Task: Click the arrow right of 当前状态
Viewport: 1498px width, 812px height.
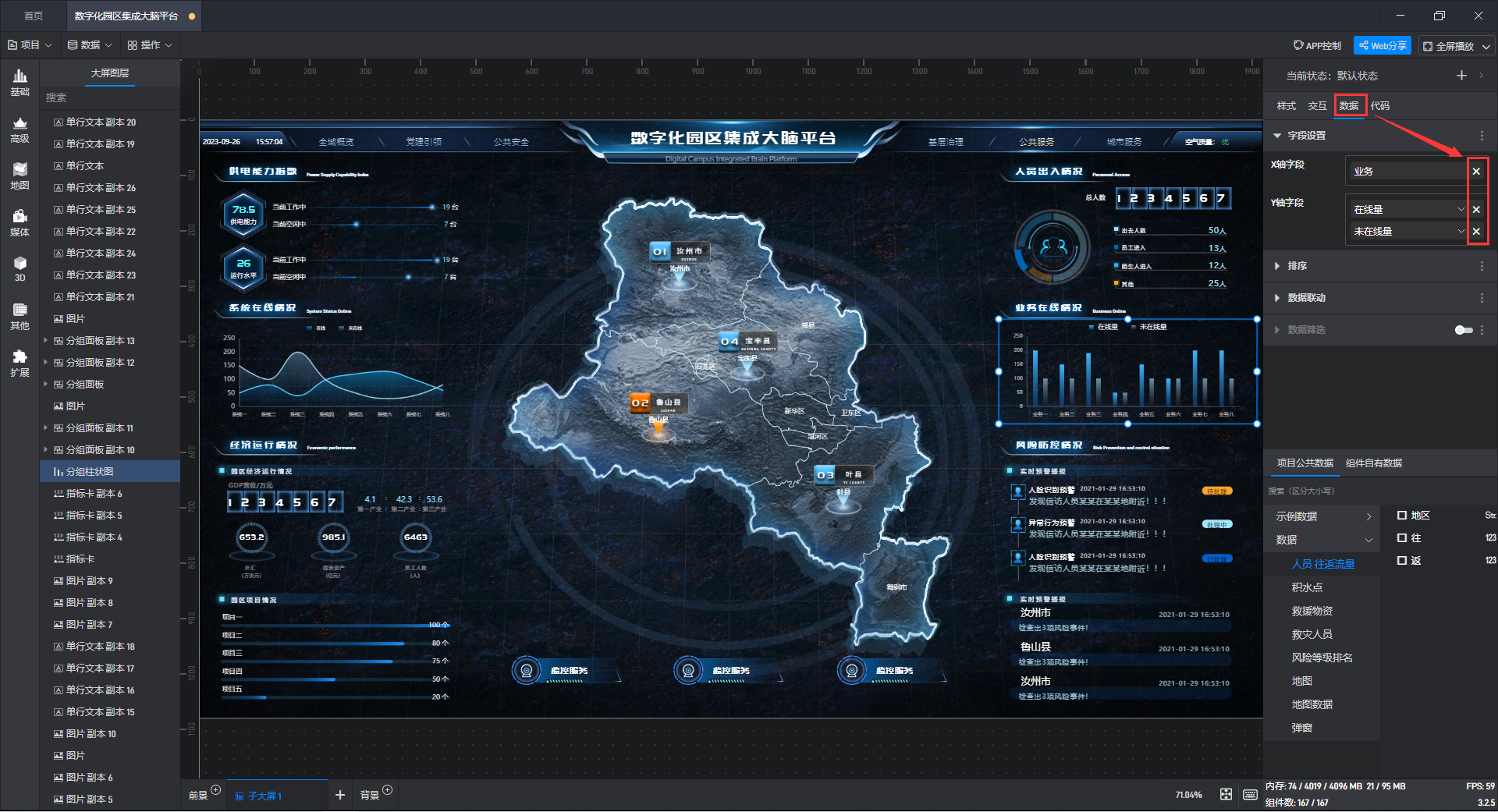Action: 1481,76
